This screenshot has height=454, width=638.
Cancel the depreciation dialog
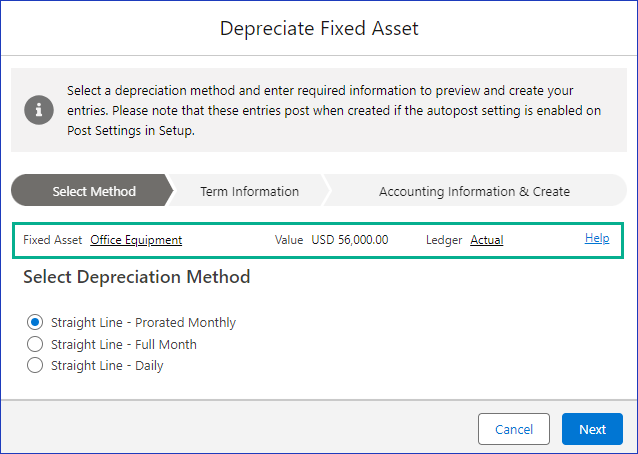(x=513, y=429)
